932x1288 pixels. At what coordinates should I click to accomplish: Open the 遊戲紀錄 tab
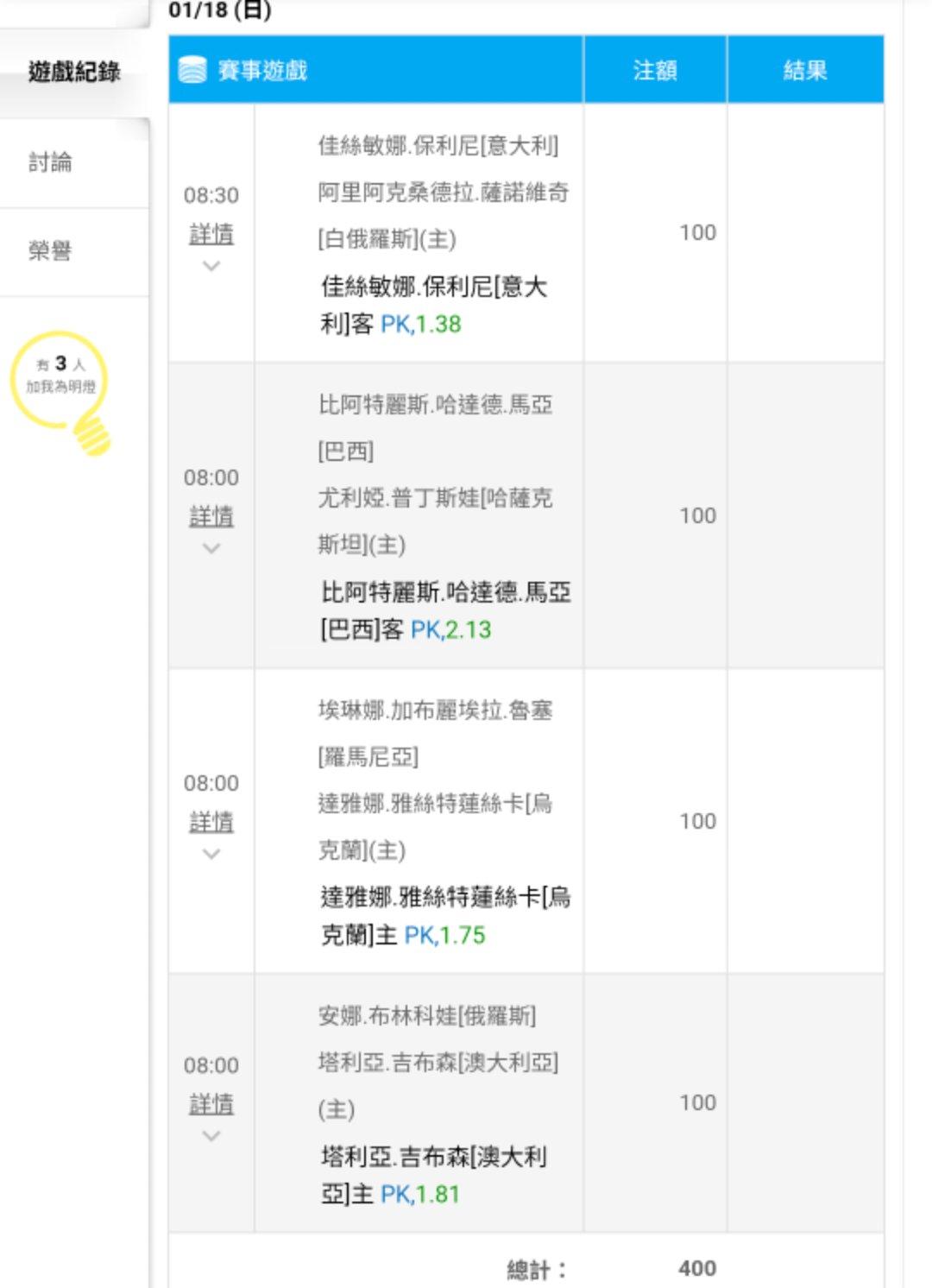(x=74, y=72)
